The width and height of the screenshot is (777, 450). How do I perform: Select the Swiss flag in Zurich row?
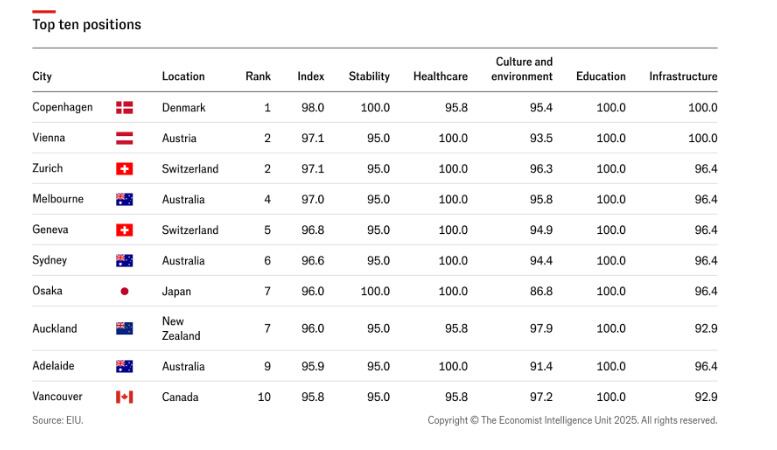124,169
